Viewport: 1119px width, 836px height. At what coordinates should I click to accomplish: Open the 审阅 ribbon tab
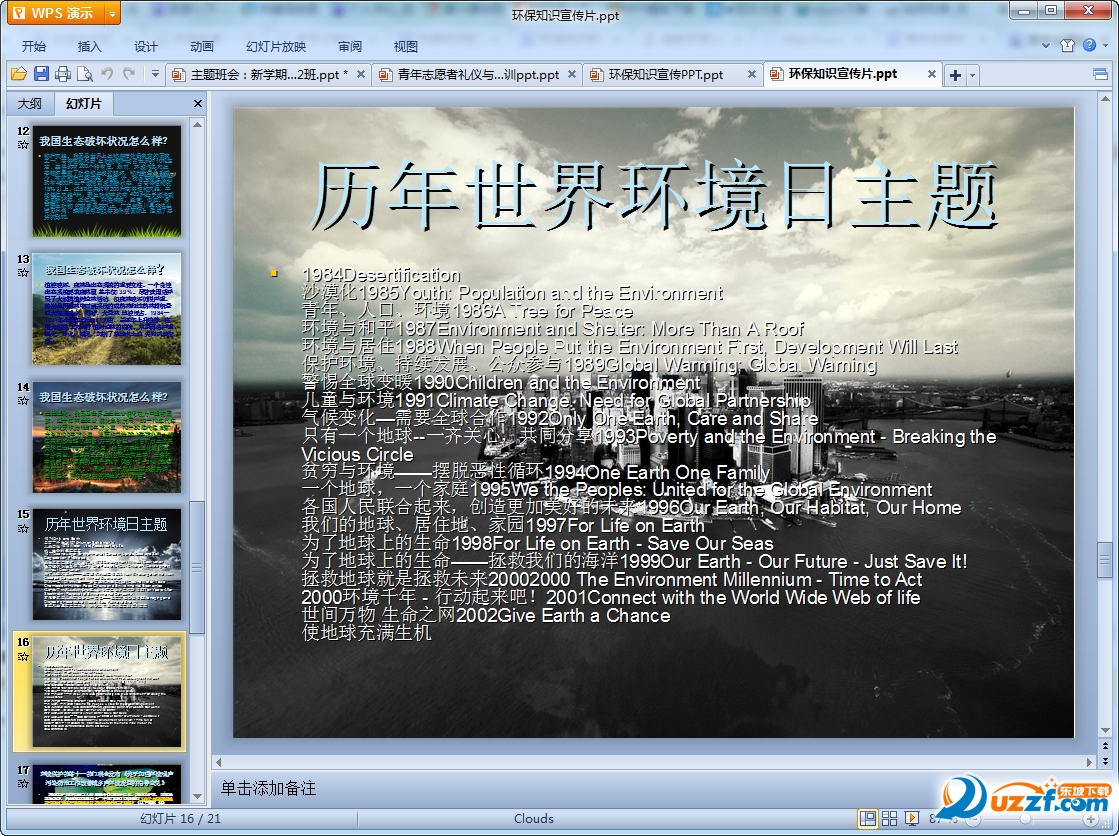tap(350, 46)
